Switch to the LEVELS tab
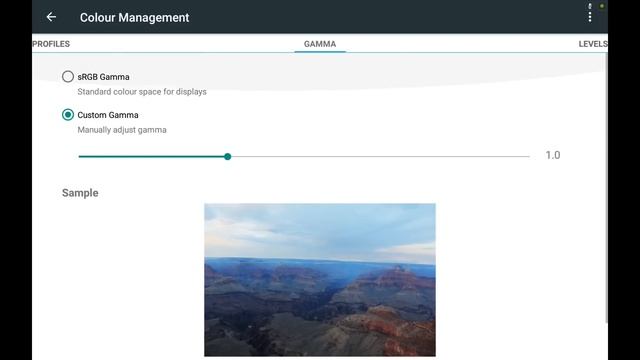640x360 pixels. pos(593,44)
